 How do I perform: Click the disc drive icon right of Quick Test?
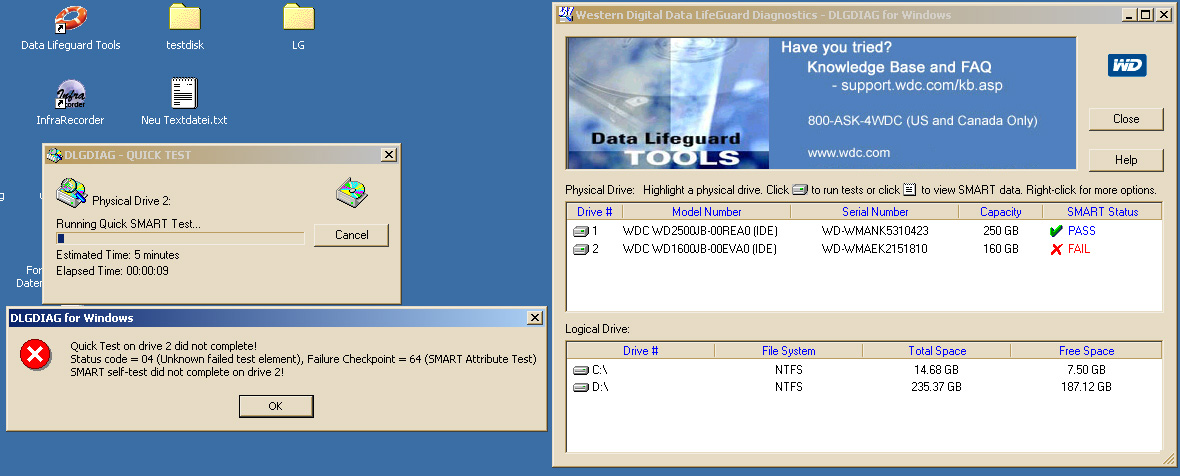pos(351,193)
